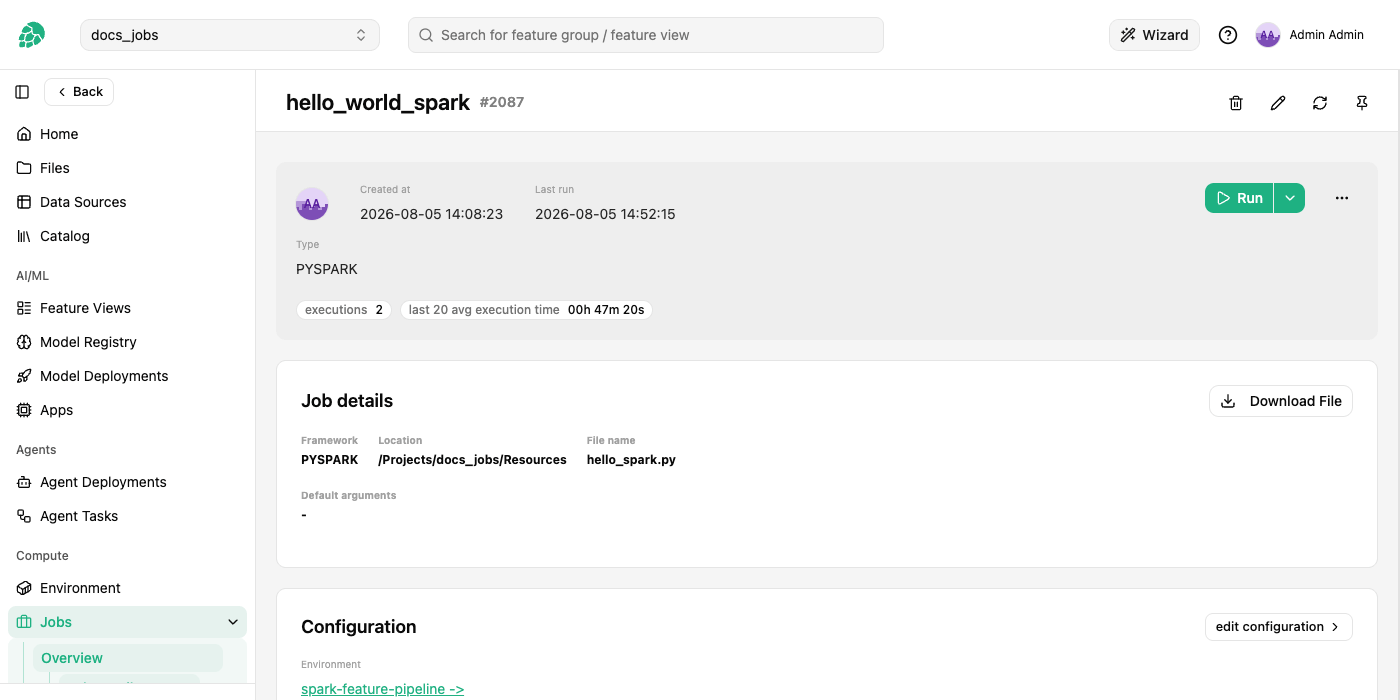The image size is (1400, 700).
Task: Click the Download File button
Action: (x=1281, y=401)
